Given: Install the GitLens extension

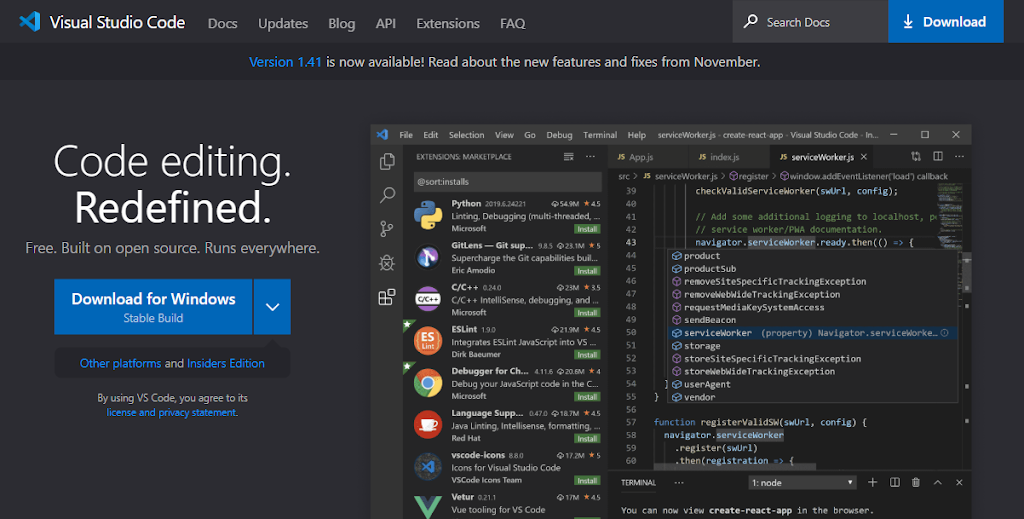Looking at the screenshot, I should tap(587, 271).
